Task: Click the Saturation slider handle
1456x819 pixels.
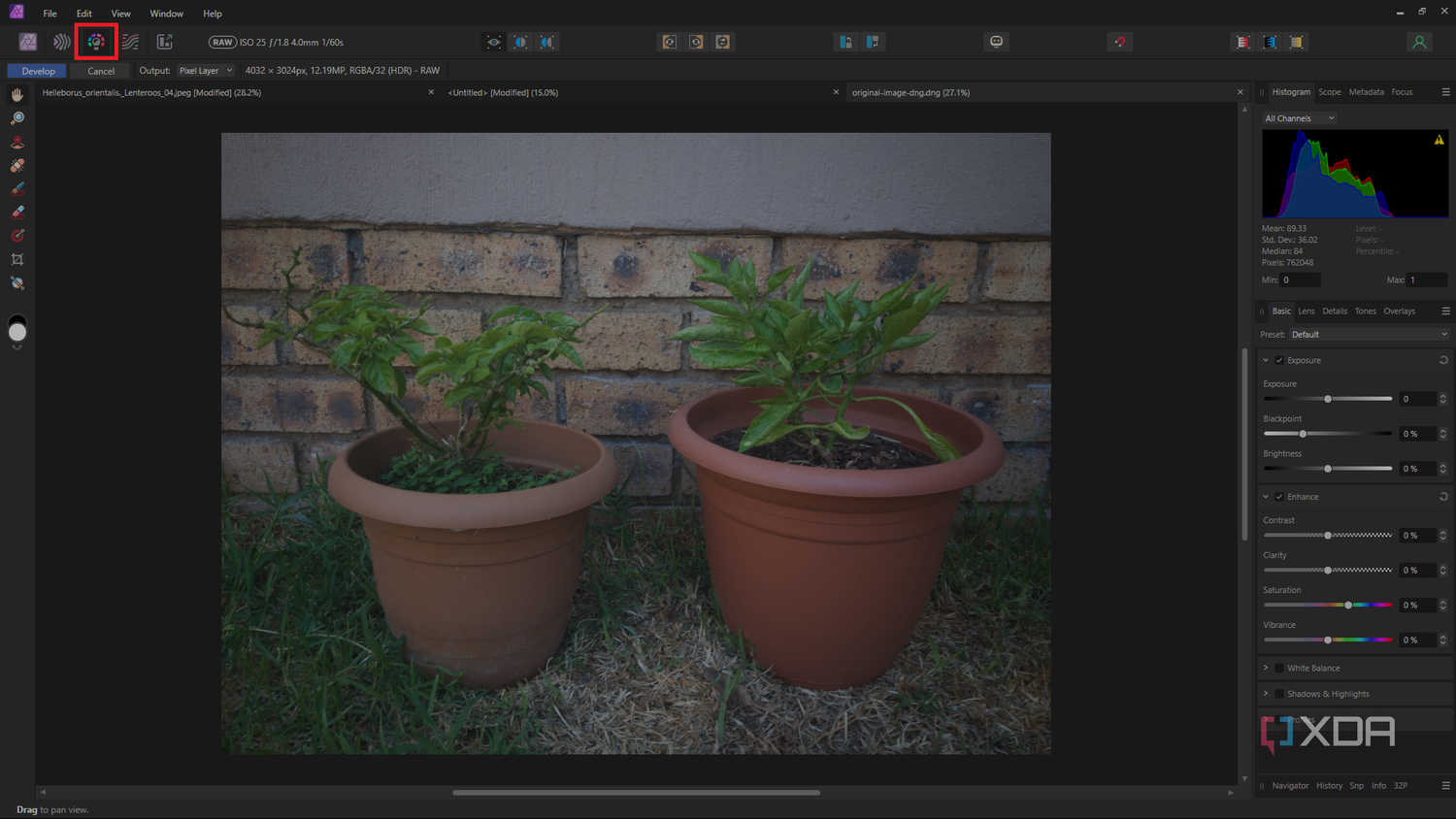Action: (1348, 606)
